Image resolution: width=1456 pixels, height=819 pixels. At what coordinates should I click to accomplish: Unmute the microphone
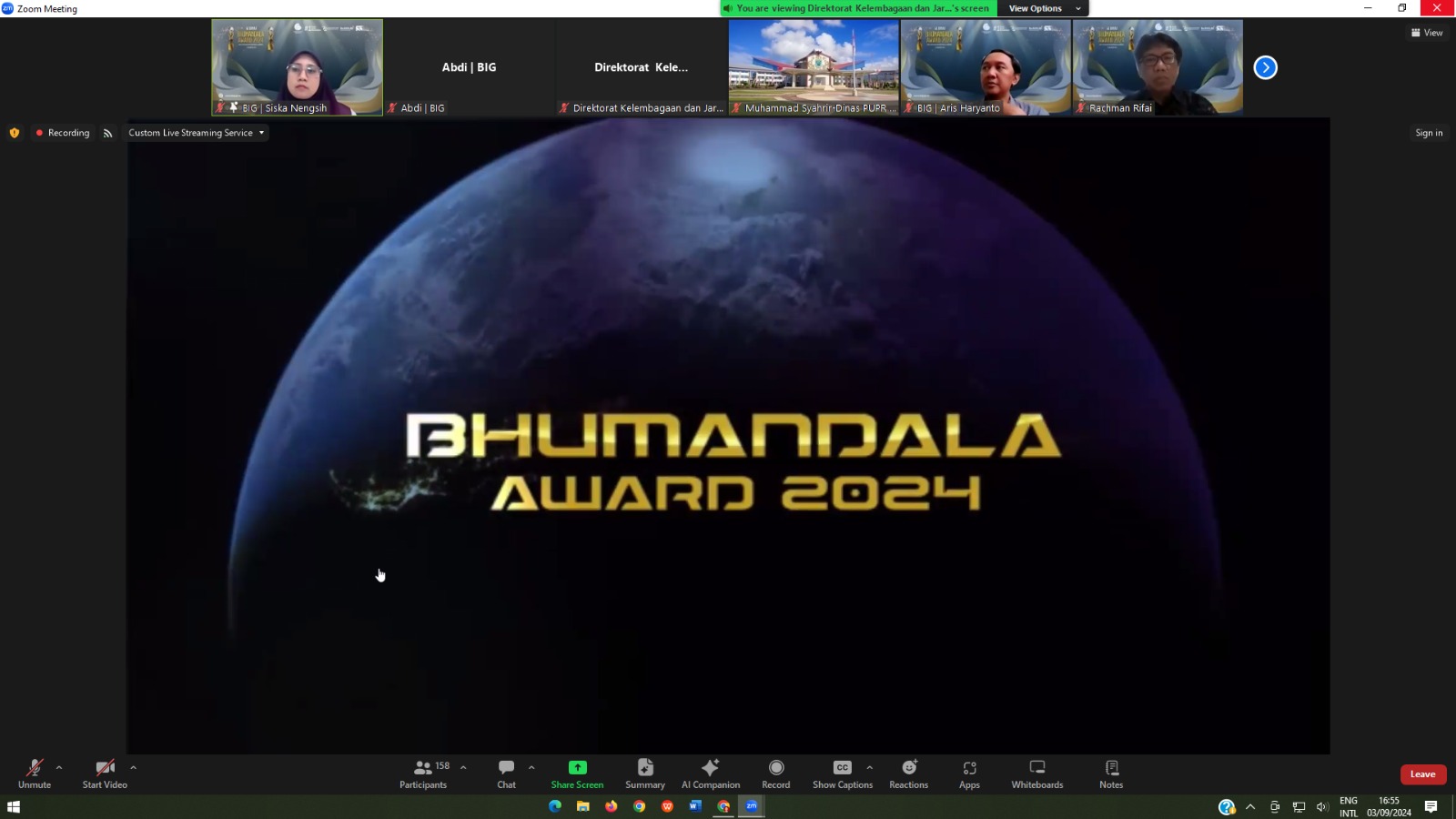click(x=35, y=773)
